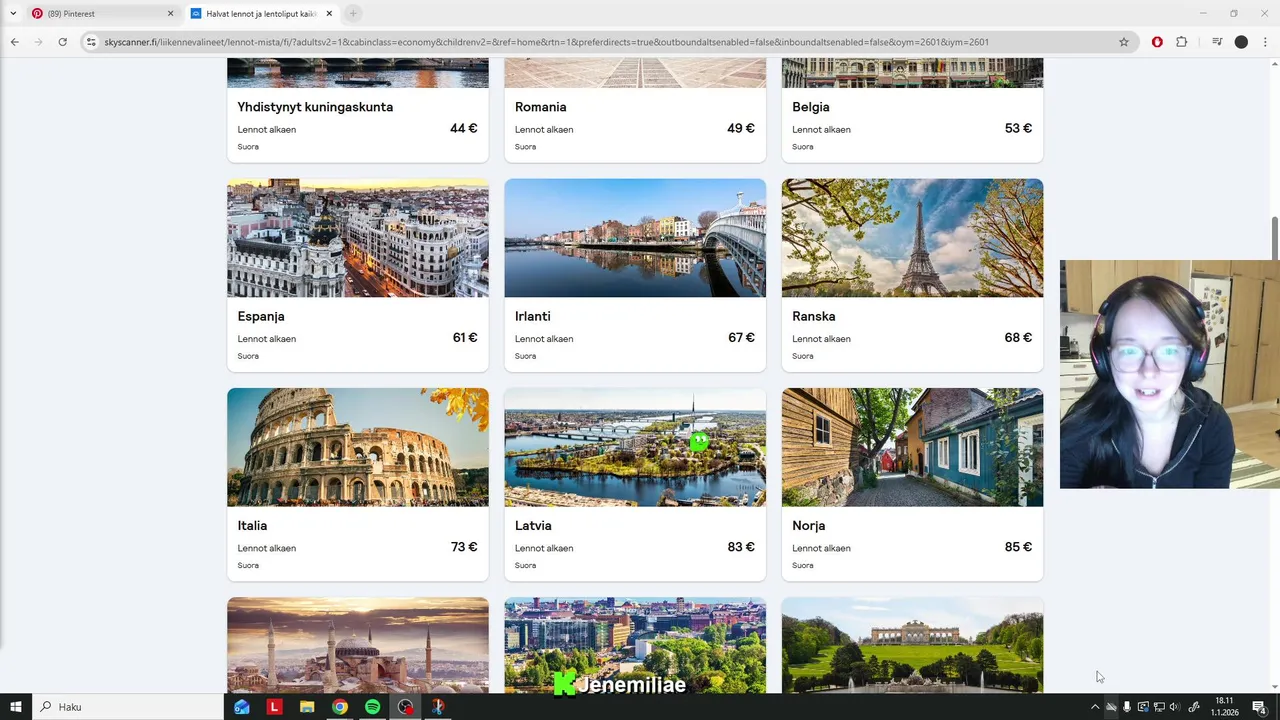This screenshot has height=720, width=1280.
Task: Click the Italia Colosseum photo
Action: (358, 447)
